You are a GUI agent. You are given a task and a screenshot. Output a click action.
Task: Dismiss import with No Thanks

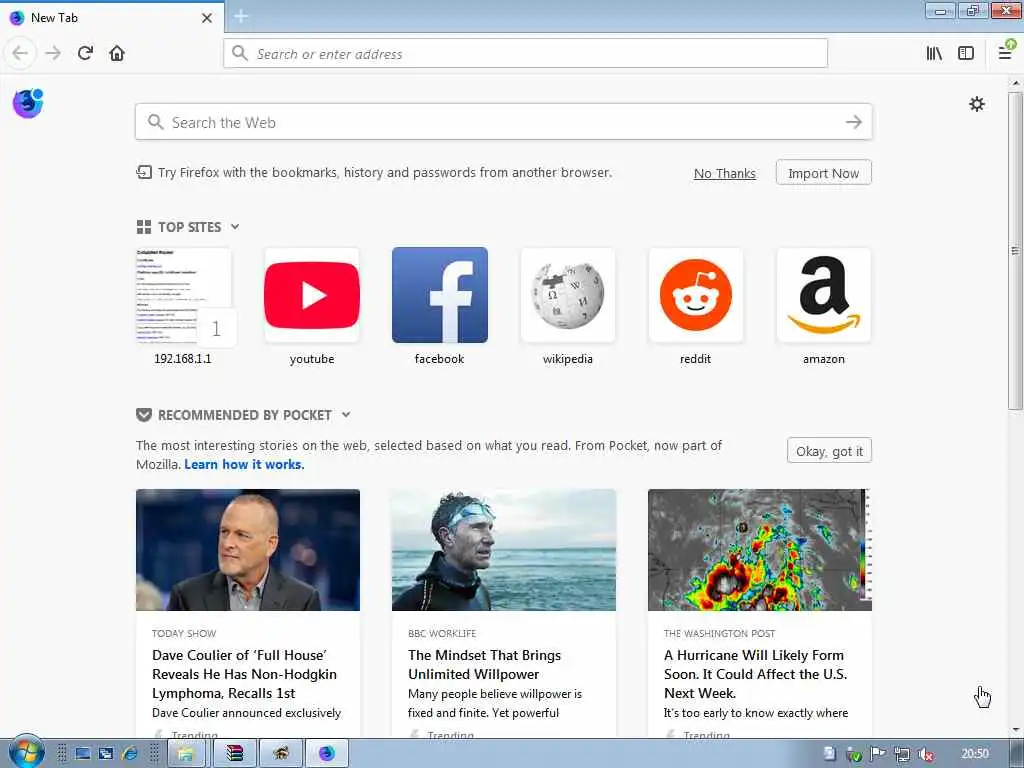tap(724, 173)
